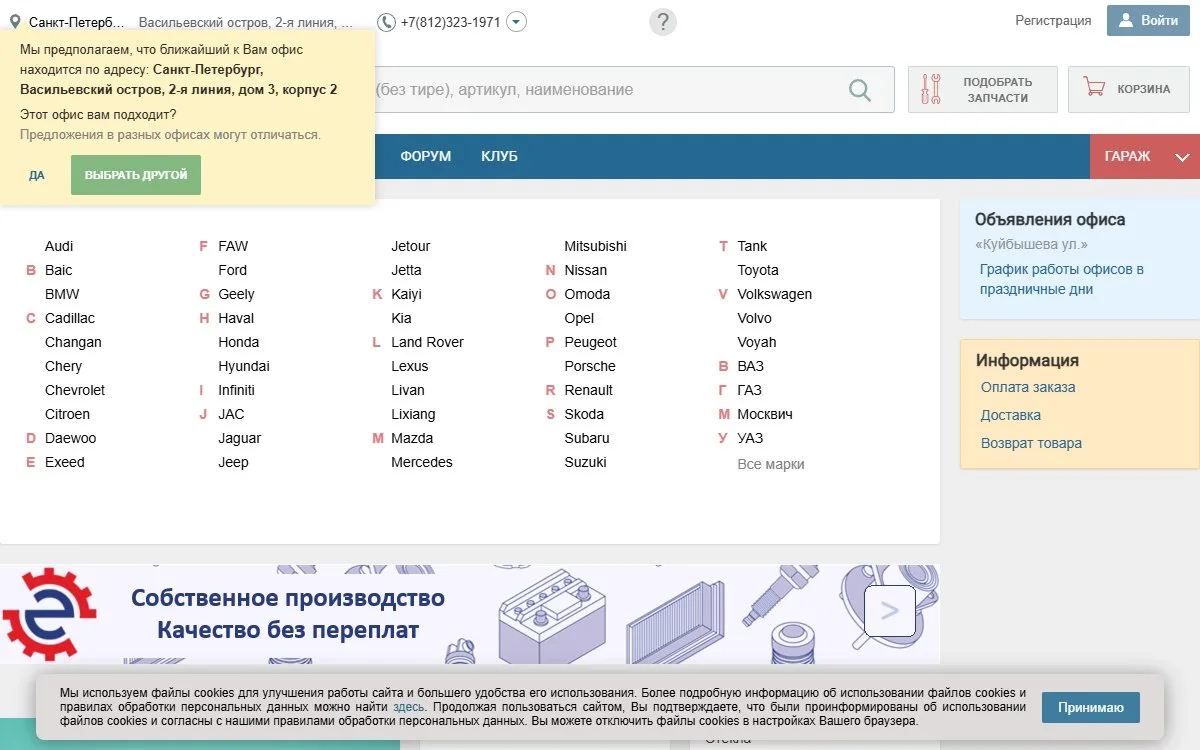Open the help question mark icon
The image size is (1200, 750).
[663, 22]
